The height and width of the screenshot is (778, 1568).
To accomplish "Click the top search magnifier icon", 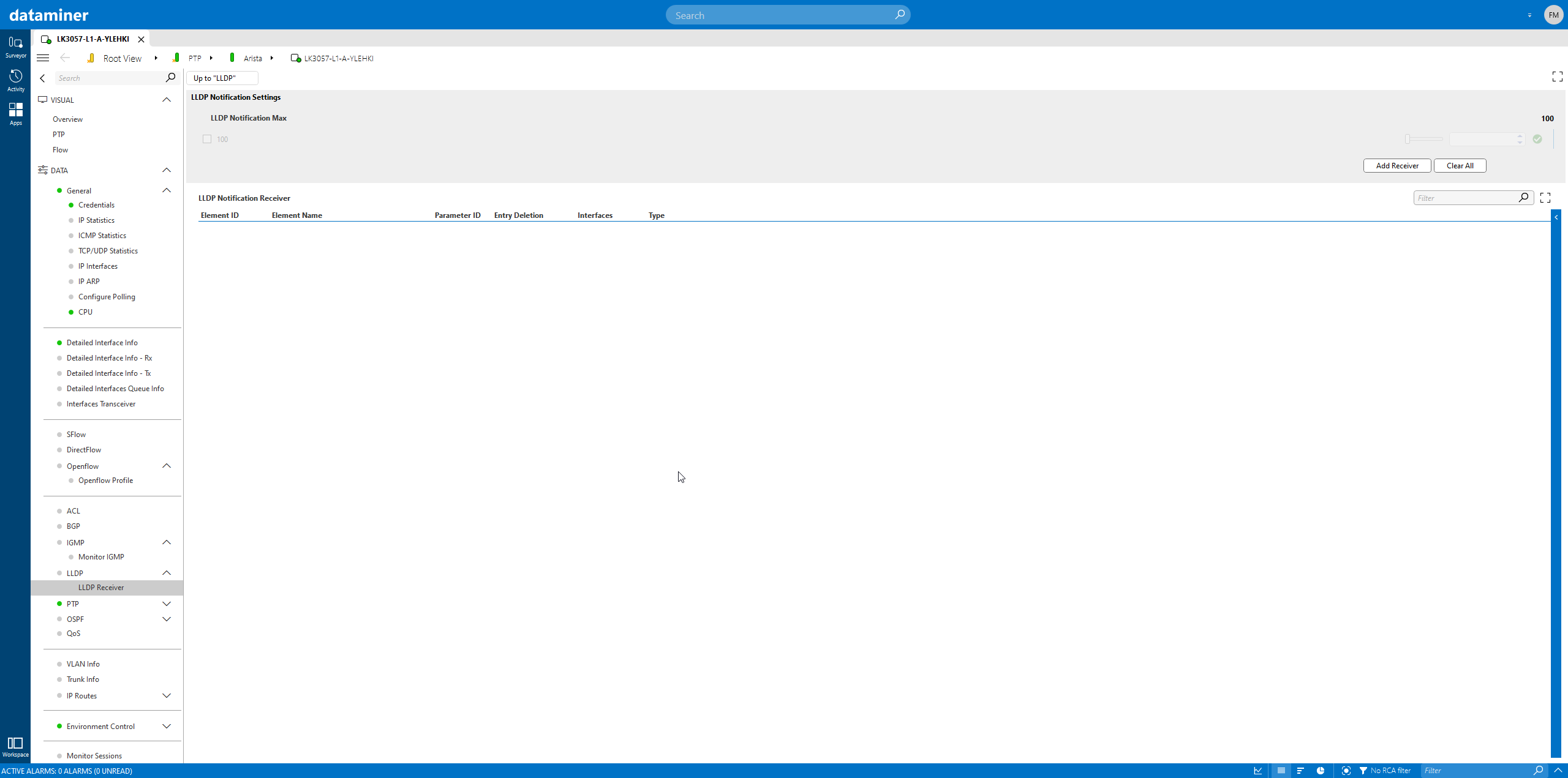I will [x=899, y=15].
